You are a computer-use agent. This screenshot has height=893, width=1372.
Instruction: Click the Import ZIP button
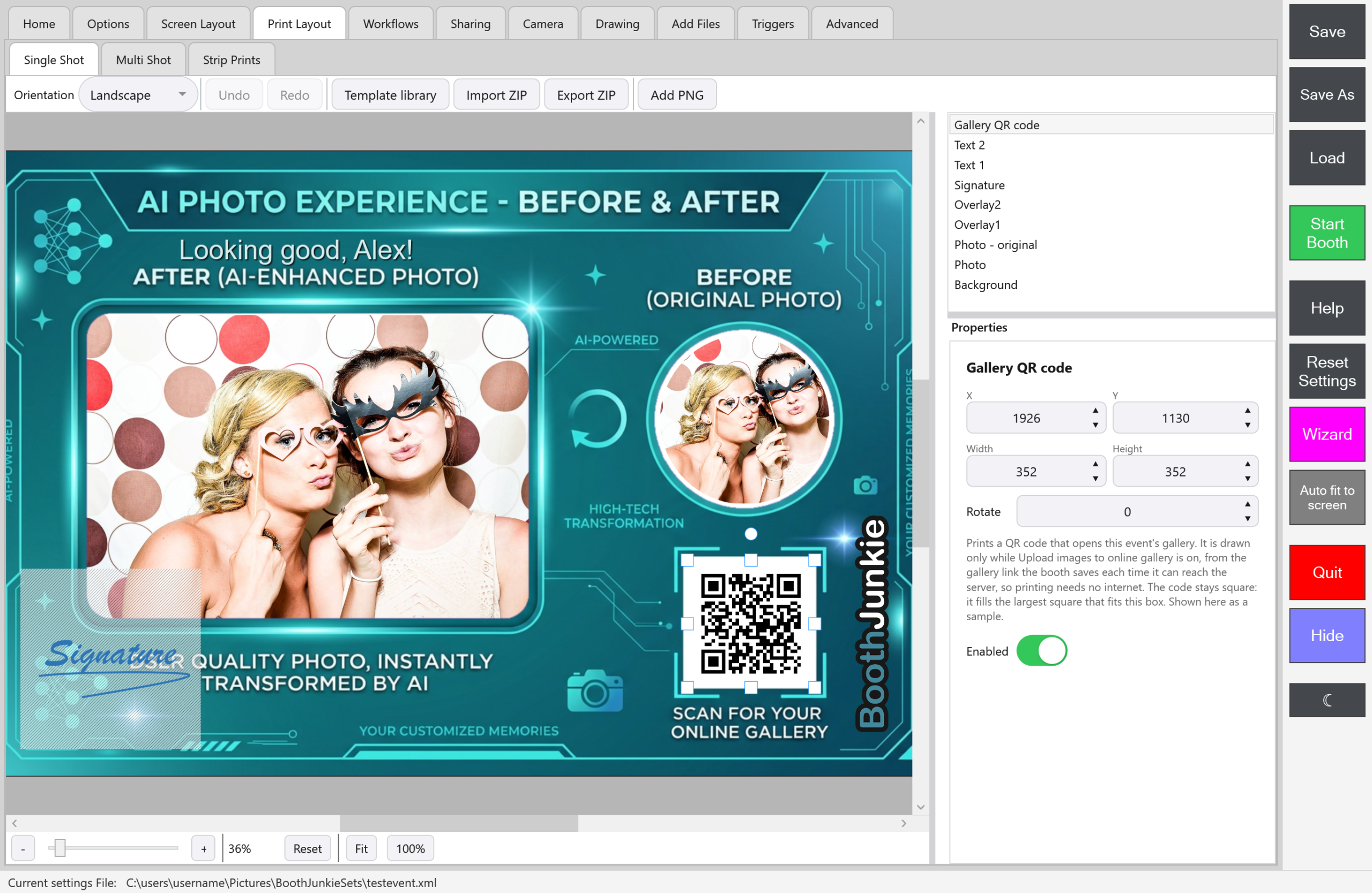(496, 95)
